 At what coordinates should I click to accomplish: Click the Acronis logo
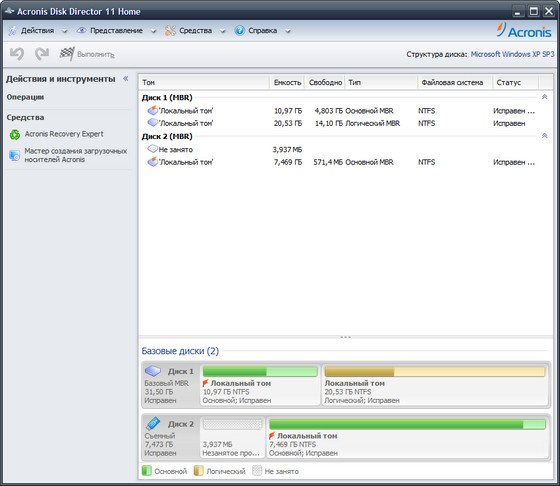pyautogui.click(x=524, y=30)
